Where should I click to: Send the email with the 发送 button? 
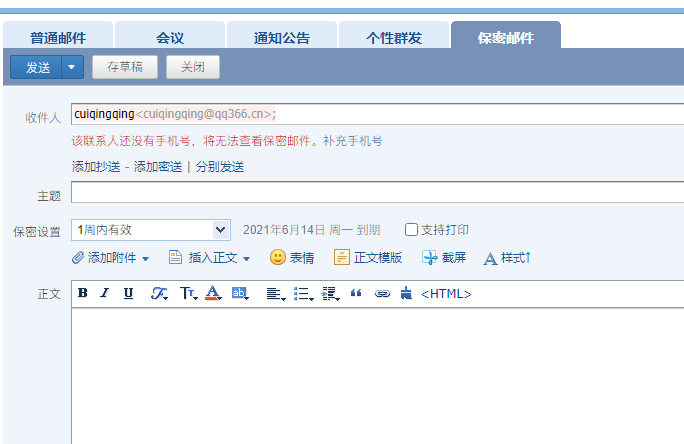[x=36, y=67]
